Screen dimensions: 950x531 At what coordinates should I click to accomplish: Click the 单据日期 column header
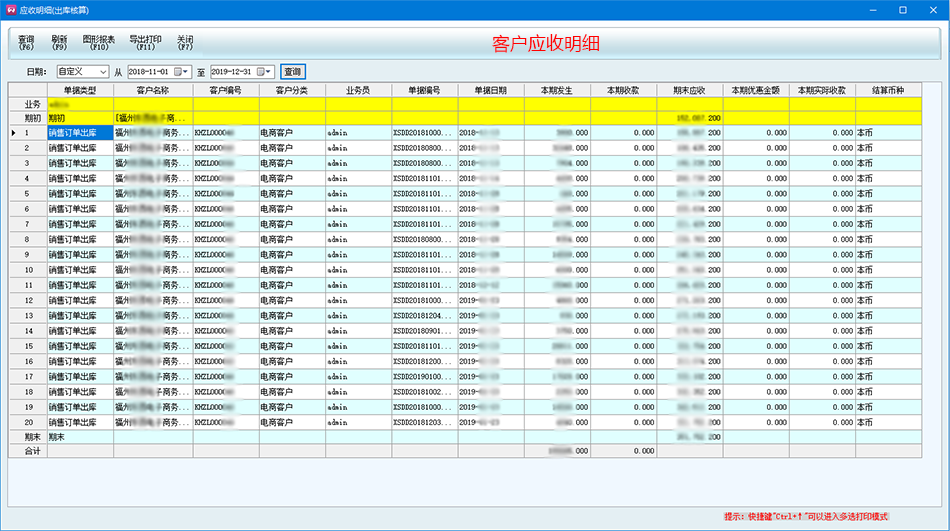491,90
